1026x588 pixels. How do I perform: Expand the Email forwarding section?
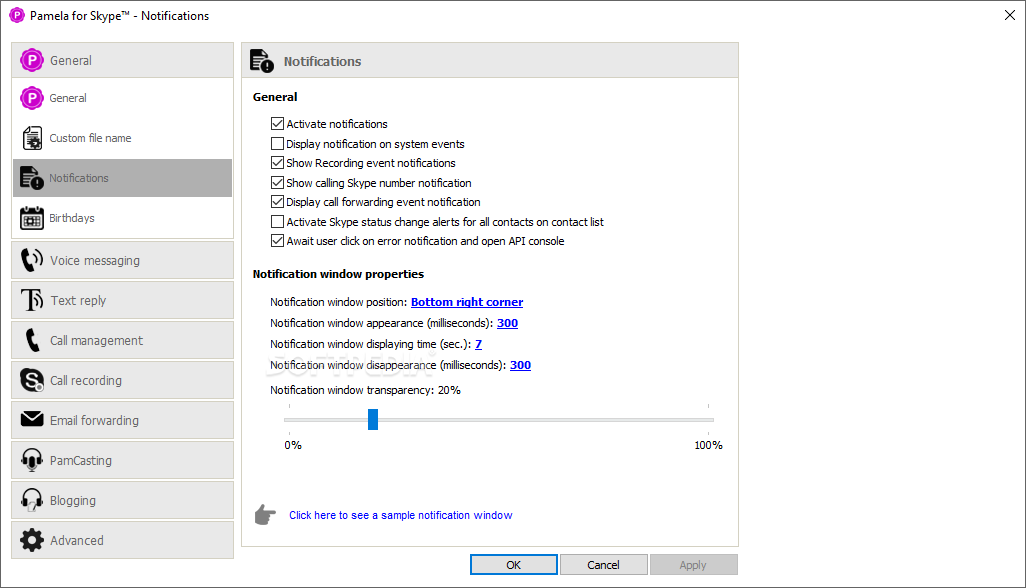tap(122, 420)
